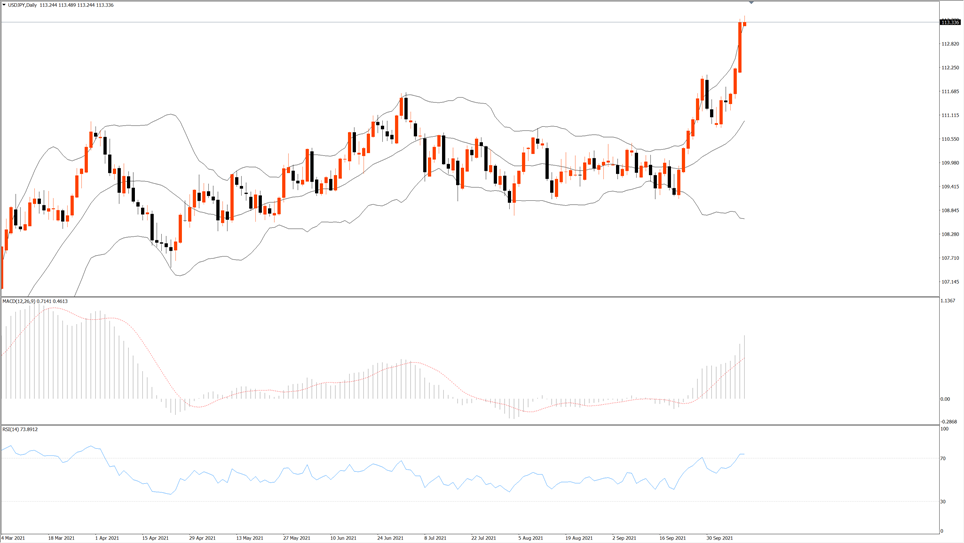The width and height of the screenshot is (964, 543).
Task: Click the small triangle icon before USDJPY,Daily
Action: click(4, 5)
